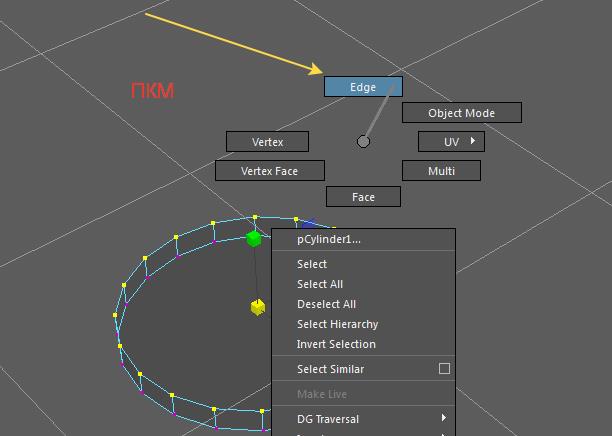The height and width of the screenshot is (436, 612).
Task: Choose Select All from context menu
Action: point(320,284)
